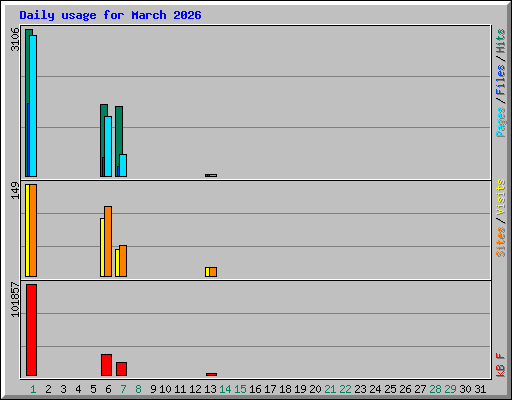Click day label 25 on x-axis
Screen dimensions: 512x400
pyautogui.click(x=390, y=389)
